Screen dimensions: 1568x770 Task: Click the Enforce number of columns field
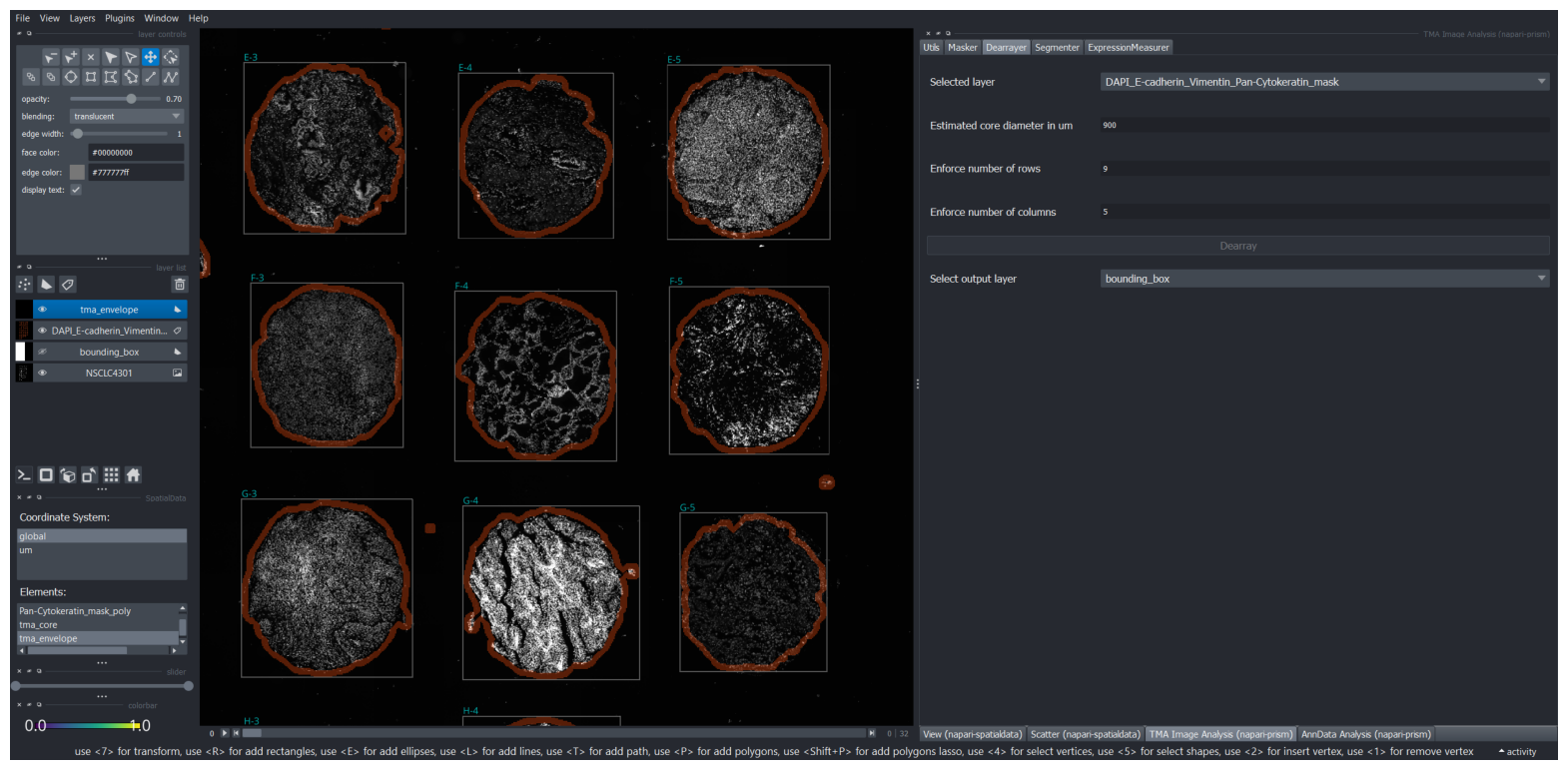click(1324, 212)
